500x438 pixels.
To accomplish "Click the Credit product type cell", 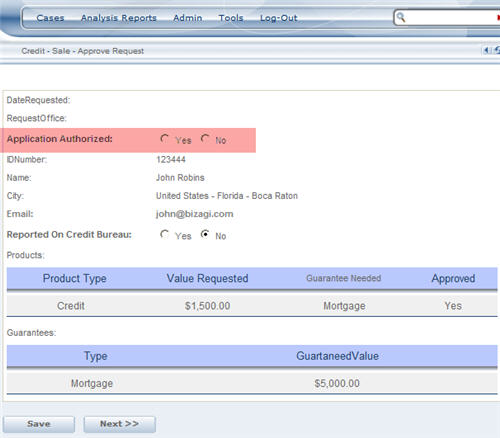I will click(71, 306).
